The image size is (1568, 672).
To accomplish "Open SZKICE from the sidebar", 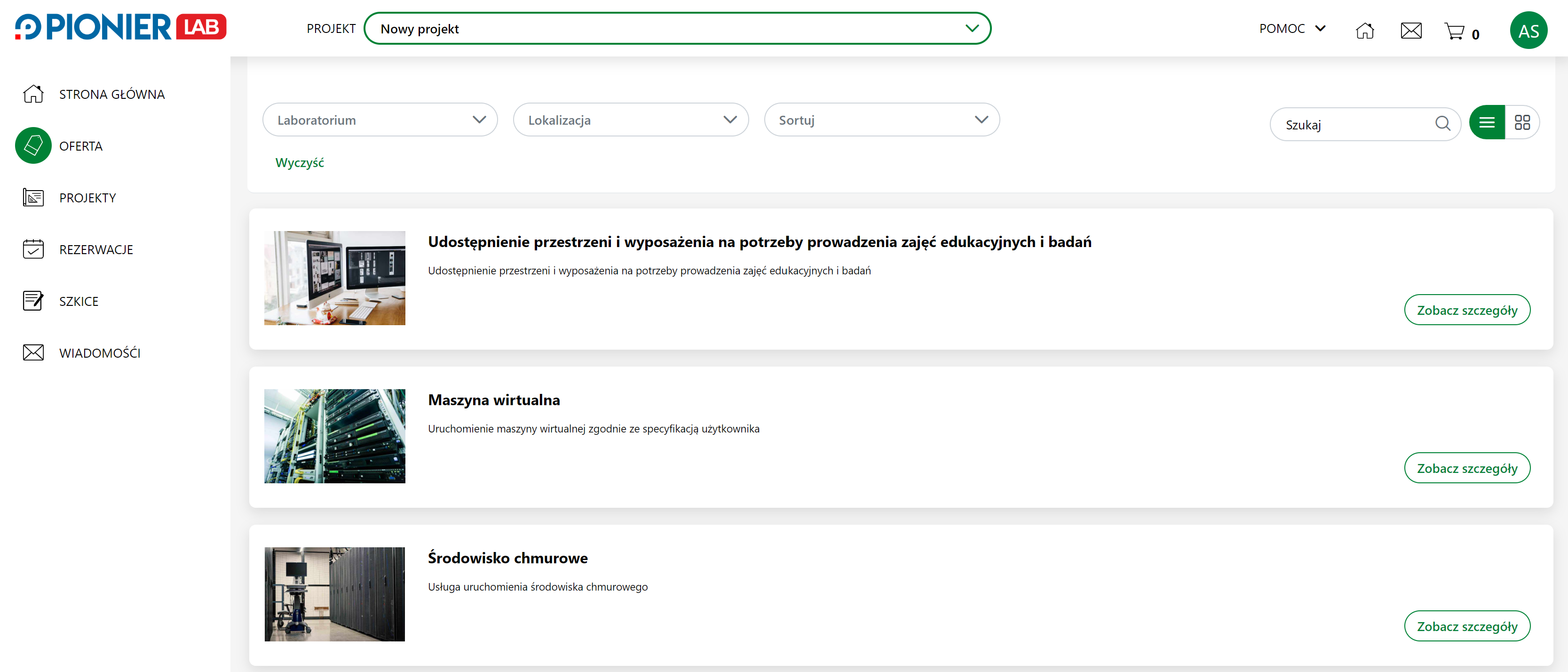I will [x=79, y=302].
